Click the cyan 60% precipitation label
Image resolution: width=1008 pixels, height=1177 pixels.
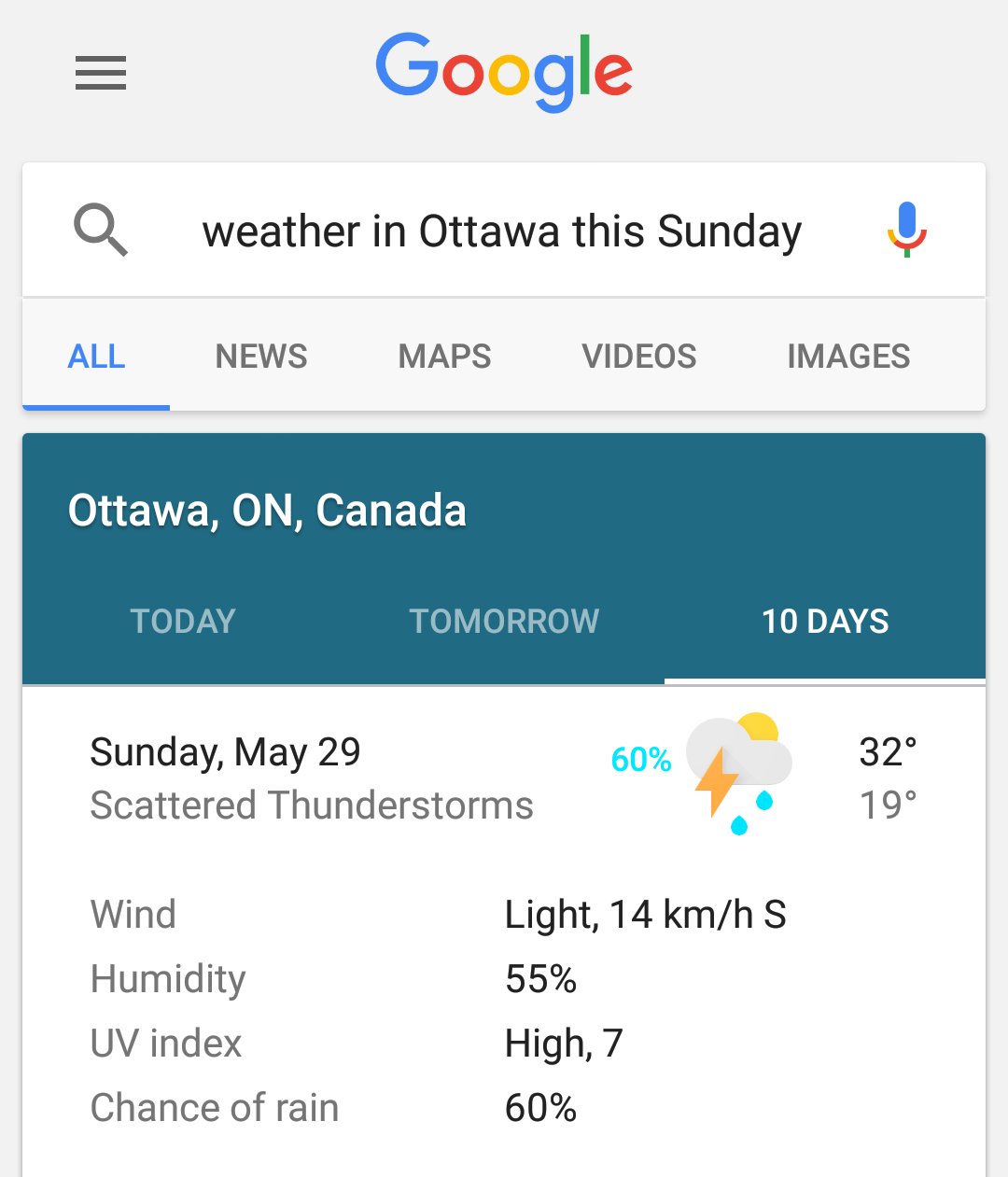click(x=641, y=760)
